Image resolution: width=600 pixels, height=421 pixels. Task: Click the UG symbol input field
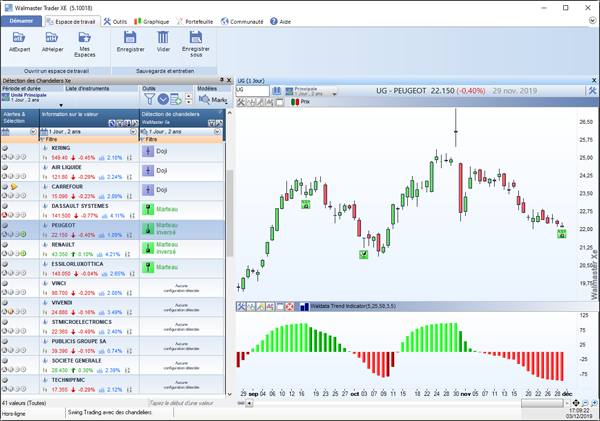(253, 91)
